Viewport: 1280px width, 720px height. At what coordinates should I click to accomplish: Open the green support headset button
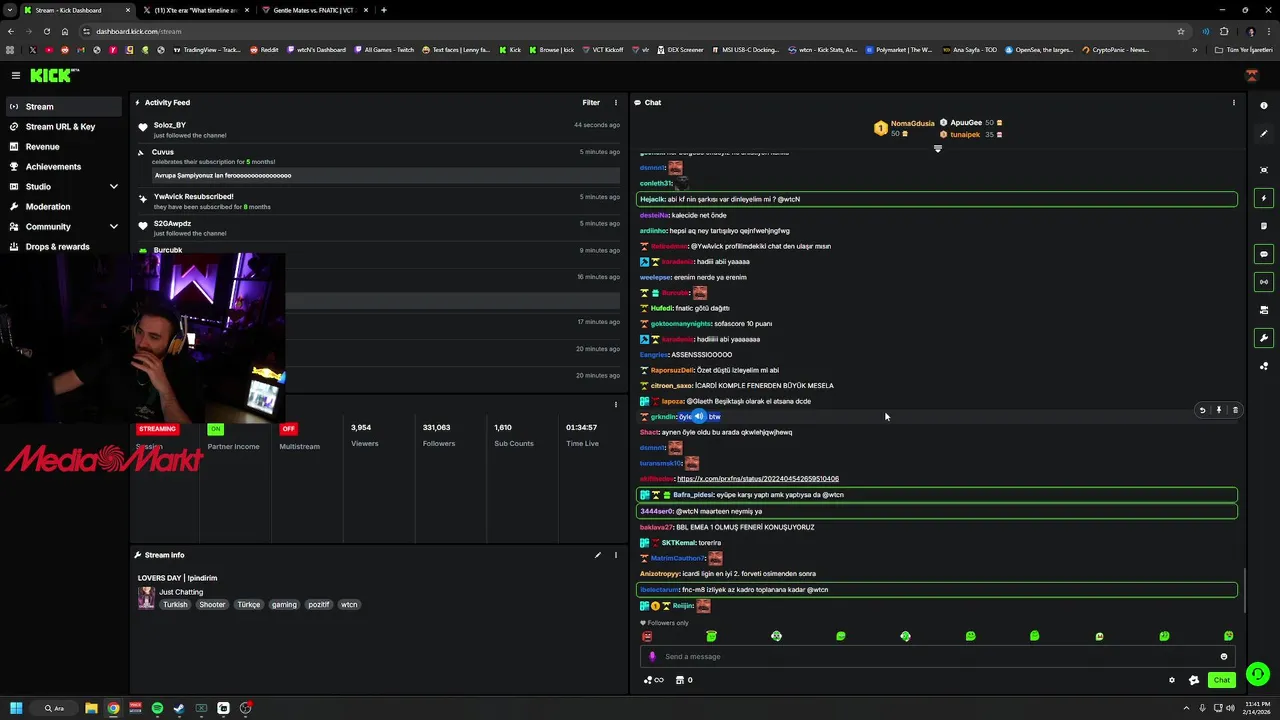point(1258,674)
